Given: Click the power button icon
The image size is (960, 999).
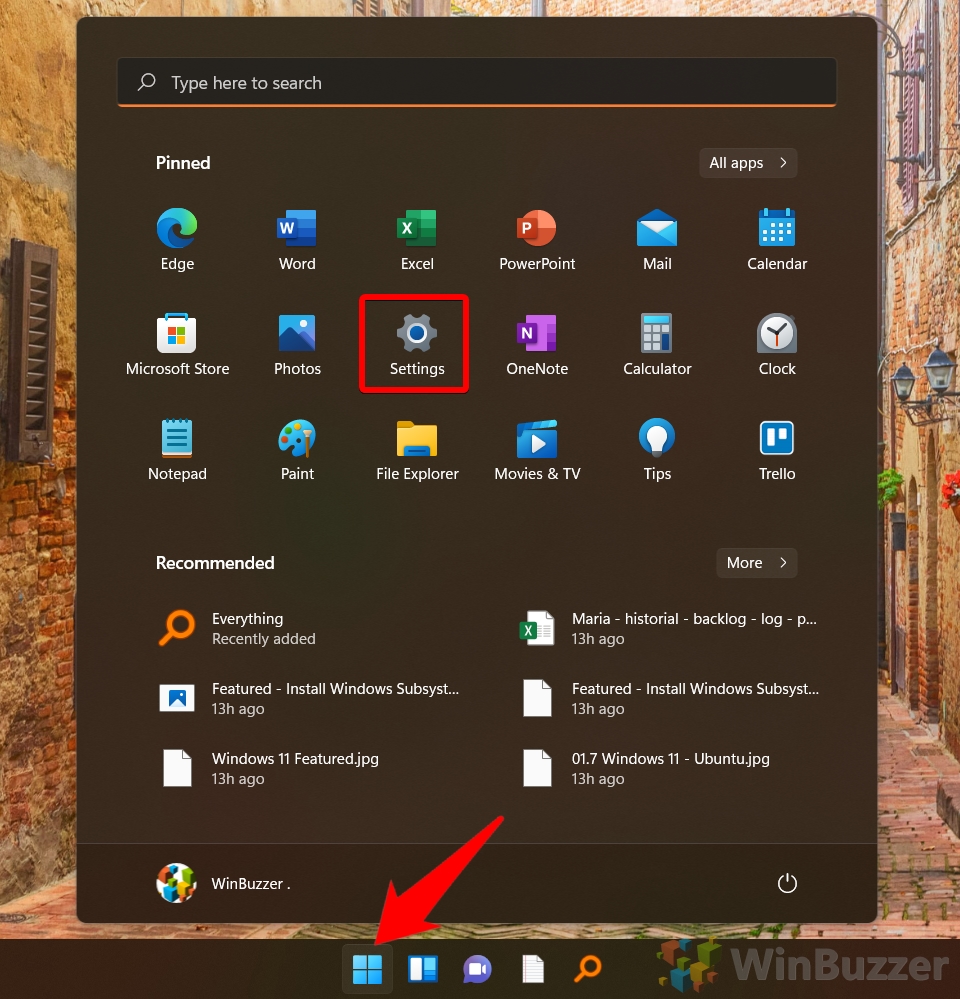Looking at the screenshot, I should [787, 883].
